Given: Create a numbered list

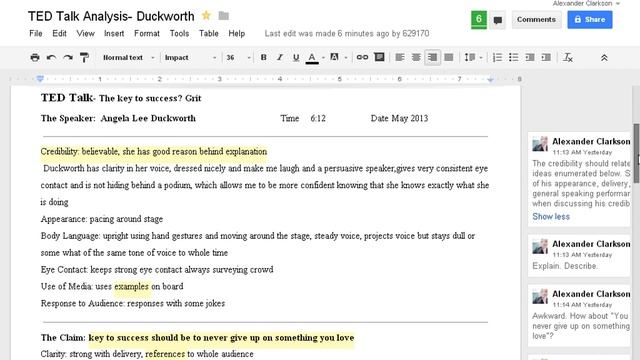Looking at the screenshot, I should pos(497,58).
